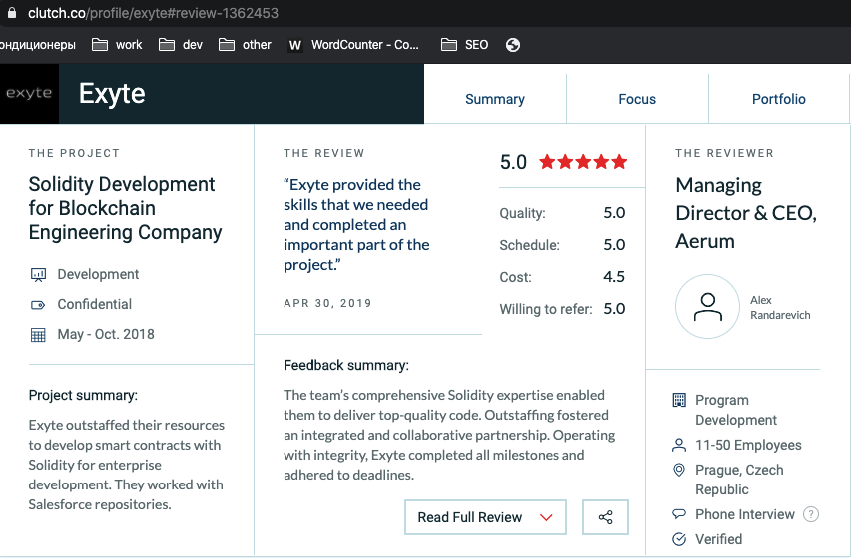Image resolution: width=851 pixels, height=558 pixels.
Task: Click the Development presentation icon
Action: click(38, 275)
